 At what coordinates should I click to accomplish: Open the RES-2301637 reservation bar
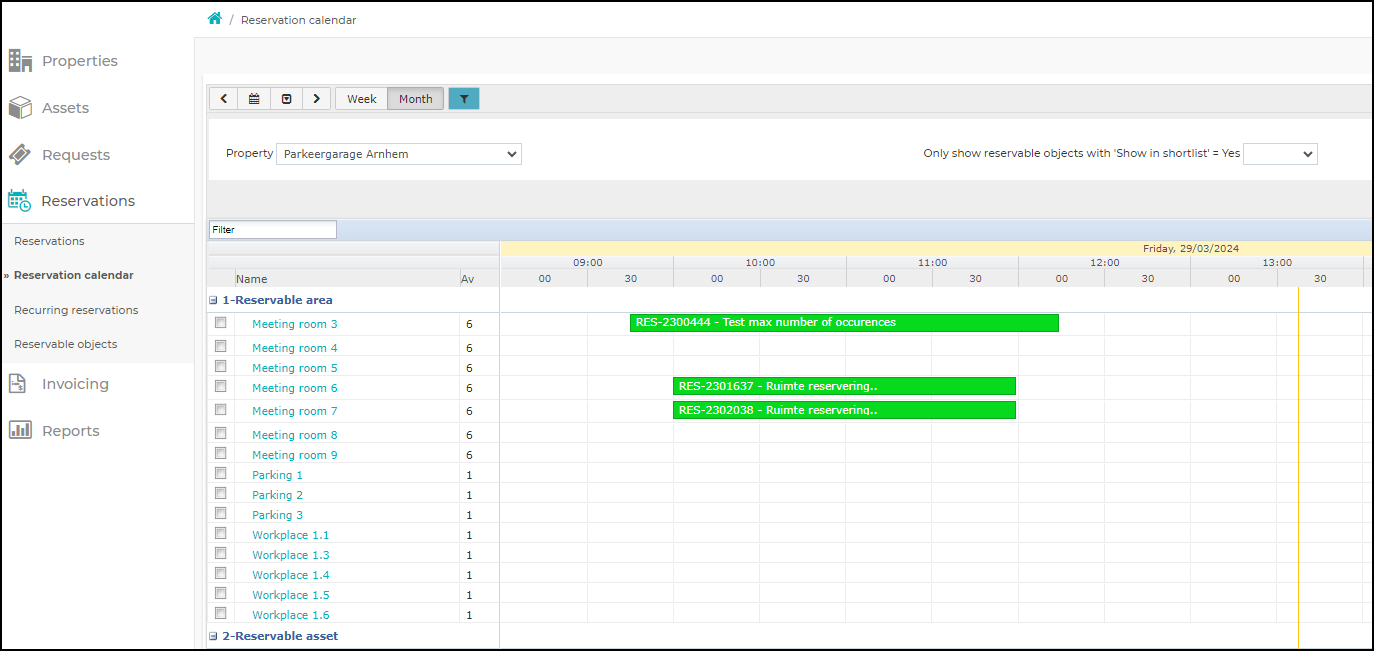pos(844,386)
